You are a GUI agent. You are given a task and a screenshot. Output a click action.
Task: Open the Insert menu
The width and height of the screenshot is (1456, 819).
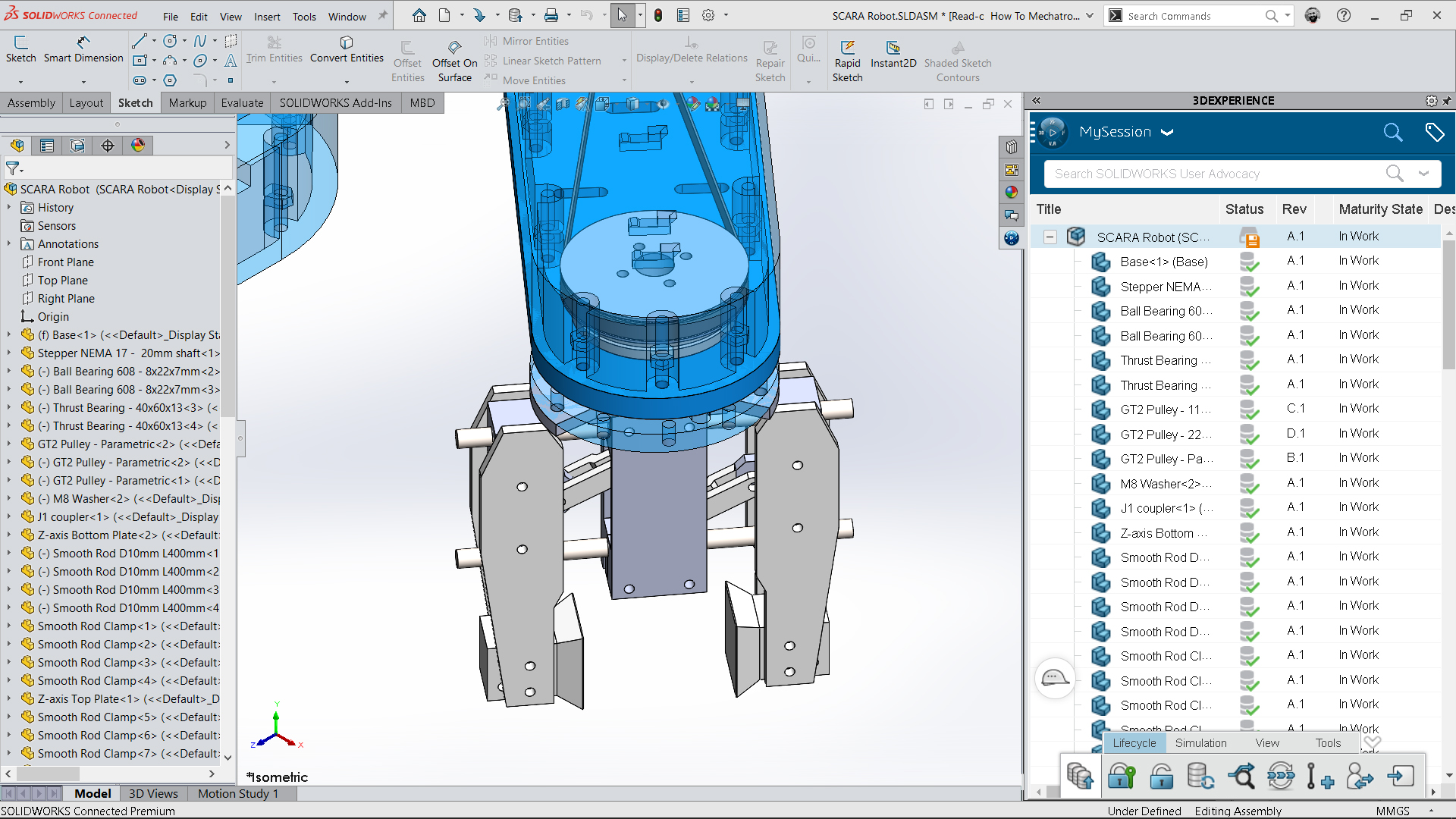267,16
